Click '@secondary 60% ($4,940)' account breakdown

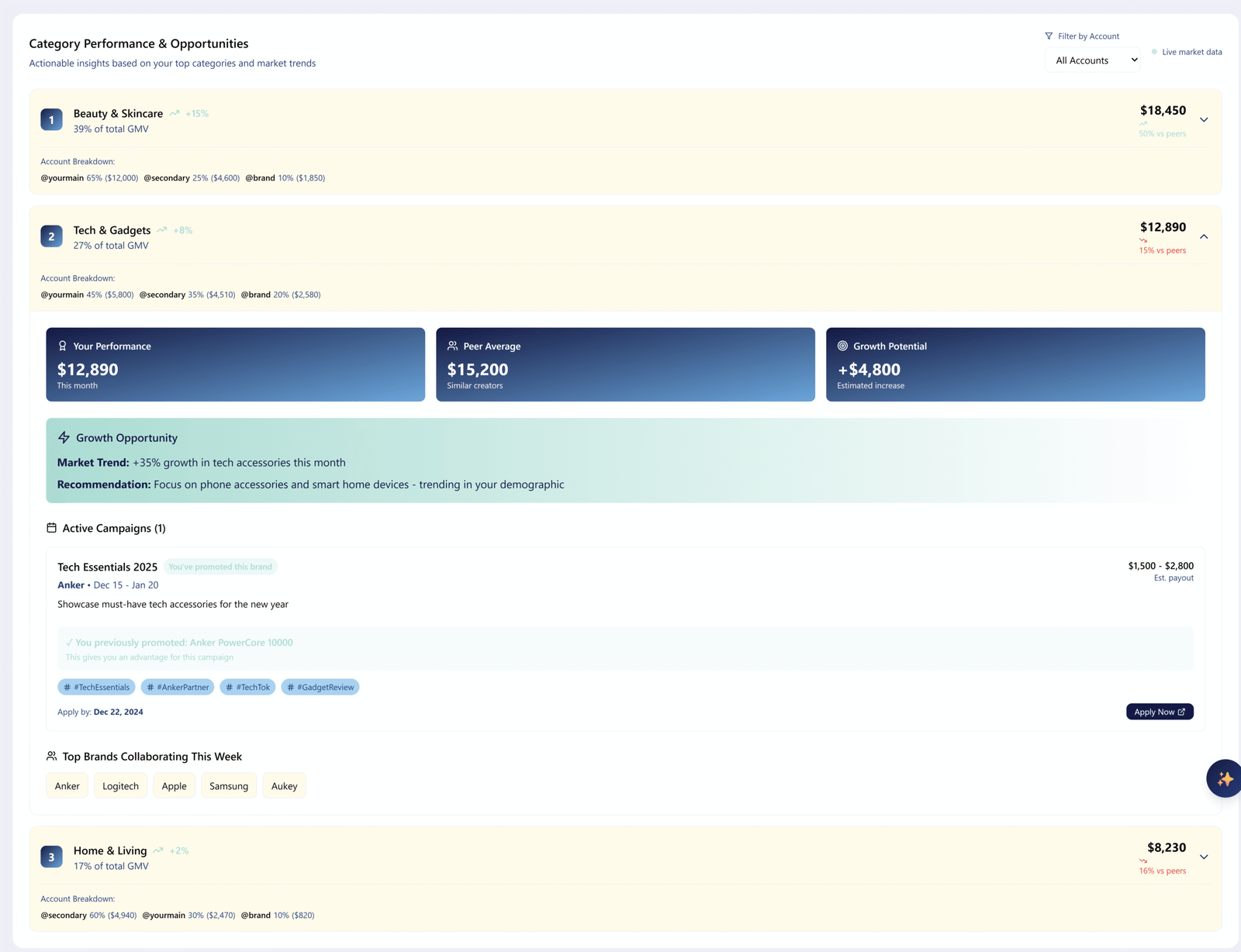click(88, 915)
